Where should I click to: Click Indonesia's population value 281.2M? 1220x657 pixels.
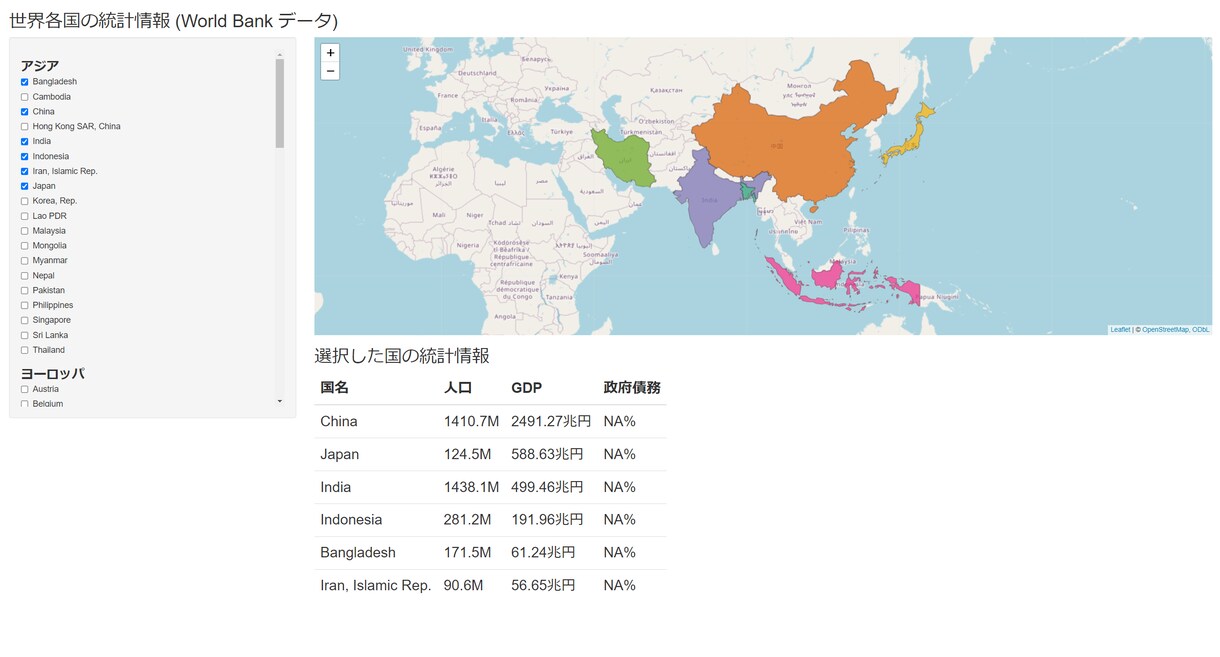tap(467, 520)
